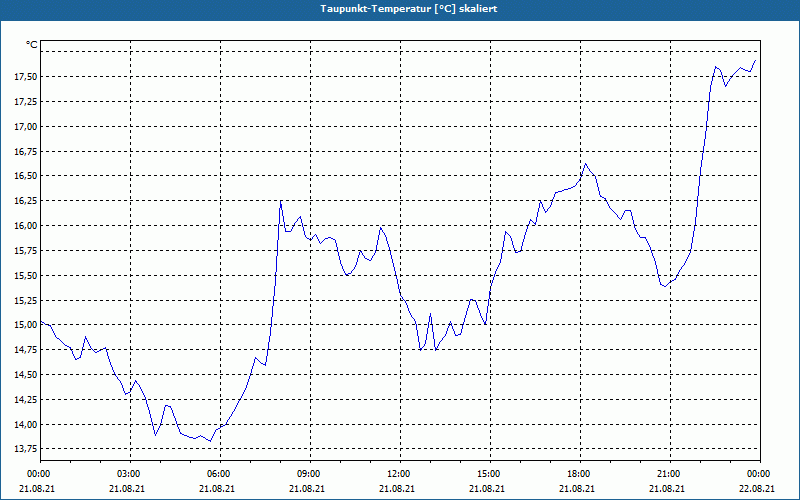Click the Taupunkt-Temperatur [°C] skaliert title
Screen dimensions: 800x500
[409, 9]
